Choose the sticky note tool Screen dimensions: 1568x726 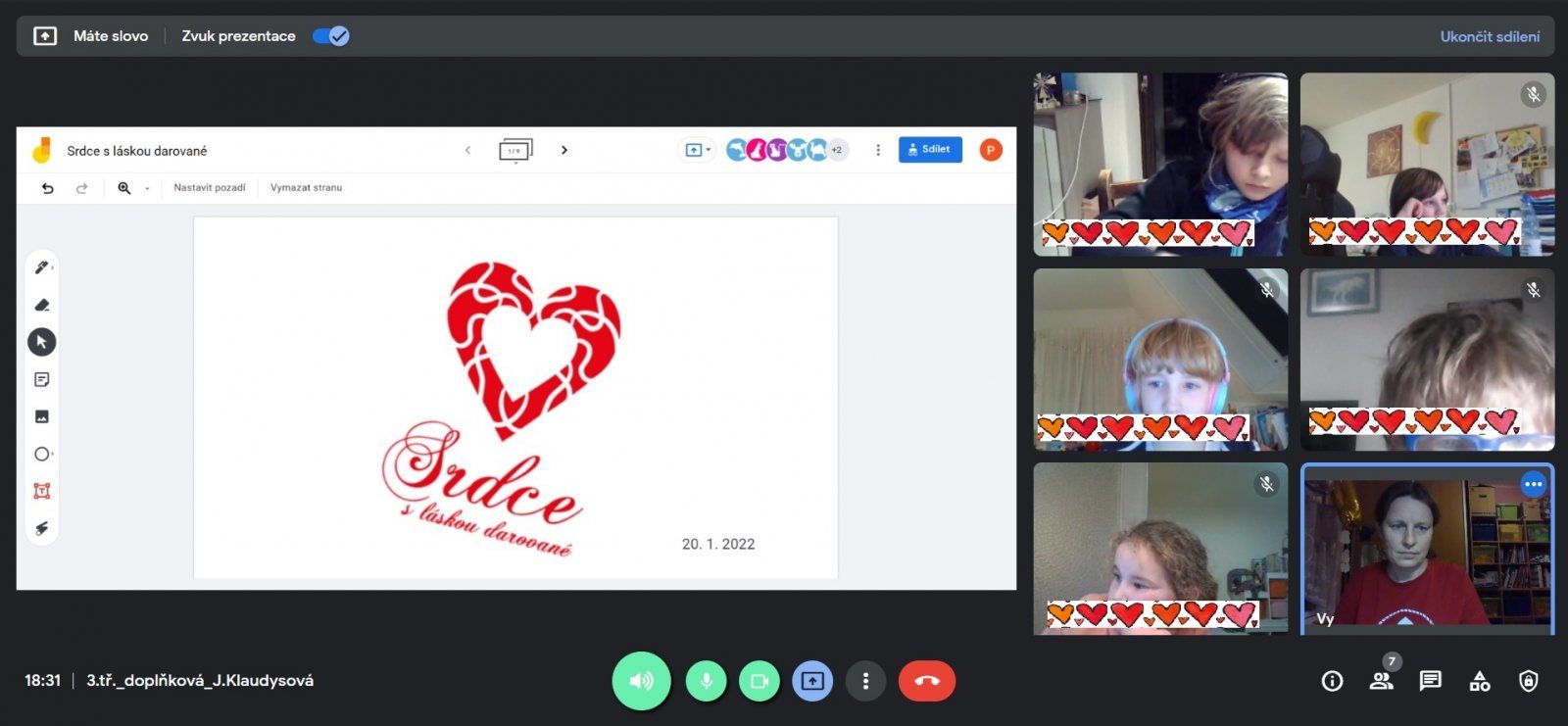pos(41,379)
